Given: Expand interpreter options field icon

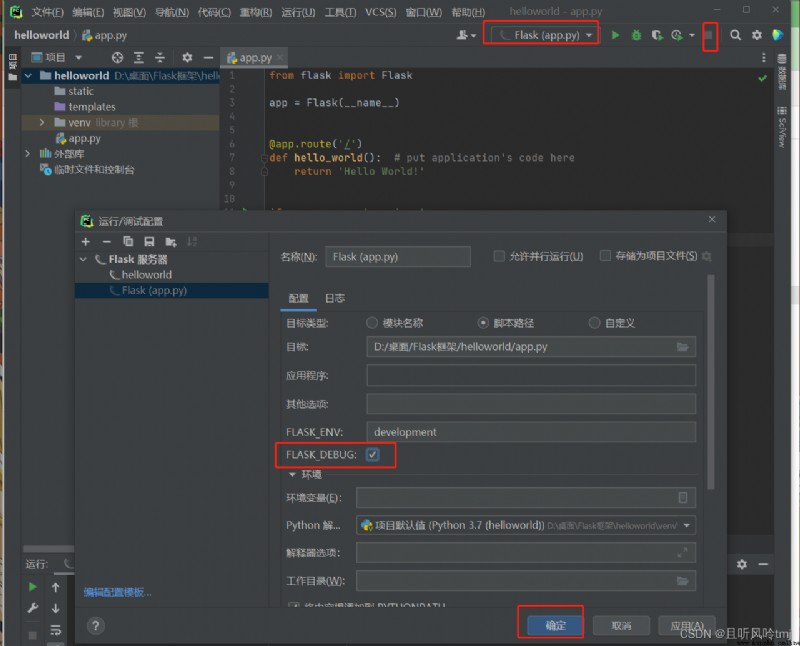Looking at the screenshot, I should click(682, 552).
